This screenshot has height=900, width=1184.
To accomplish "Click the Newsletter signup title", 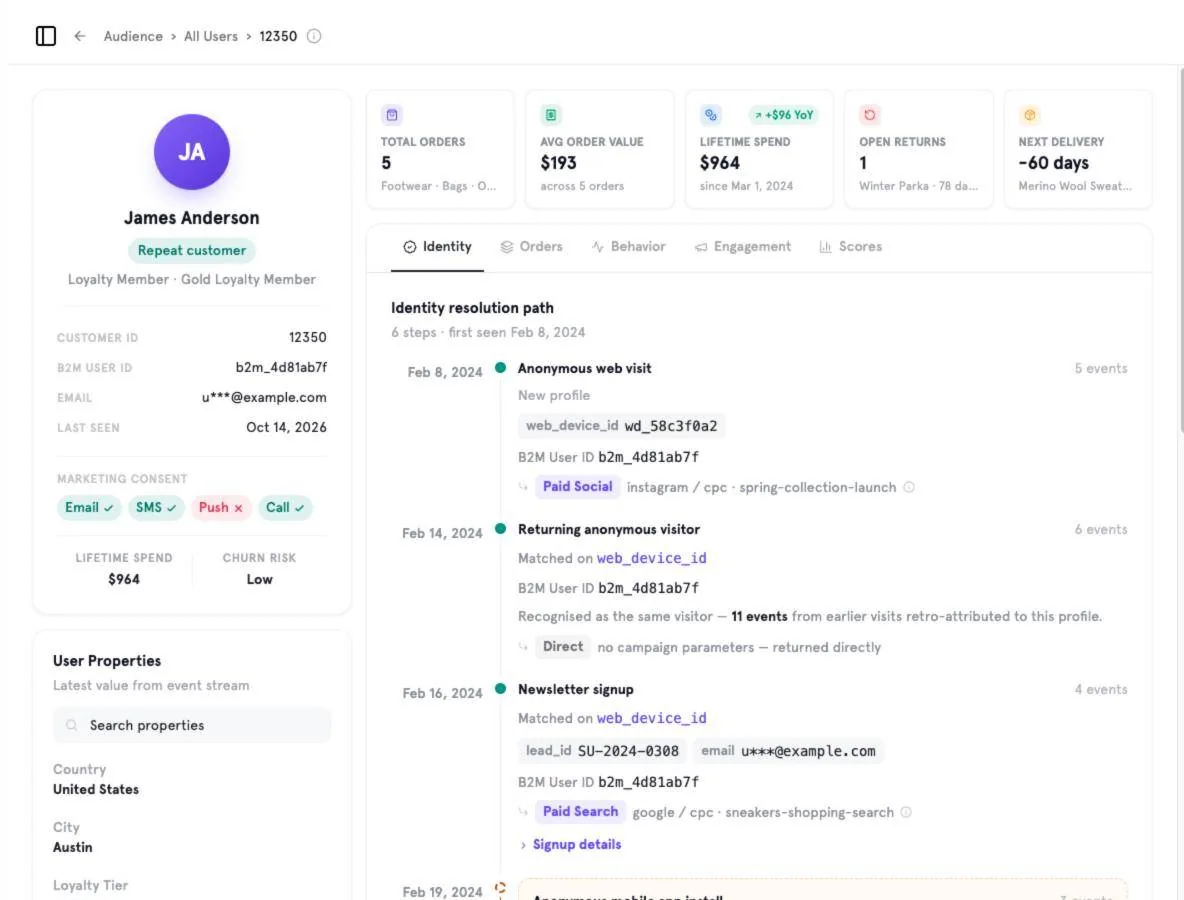I will click(575, 689).
